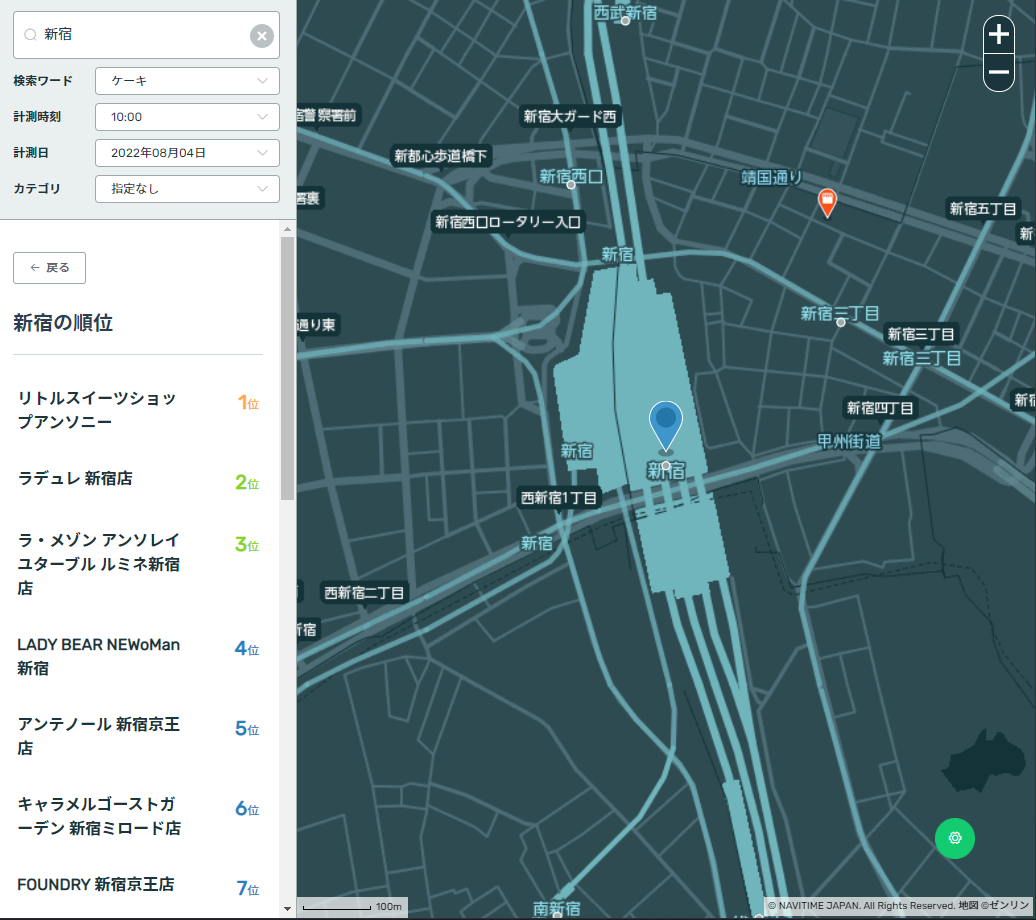Select the orange shop marker pin

pyautogui.click(x=827, y=202)
